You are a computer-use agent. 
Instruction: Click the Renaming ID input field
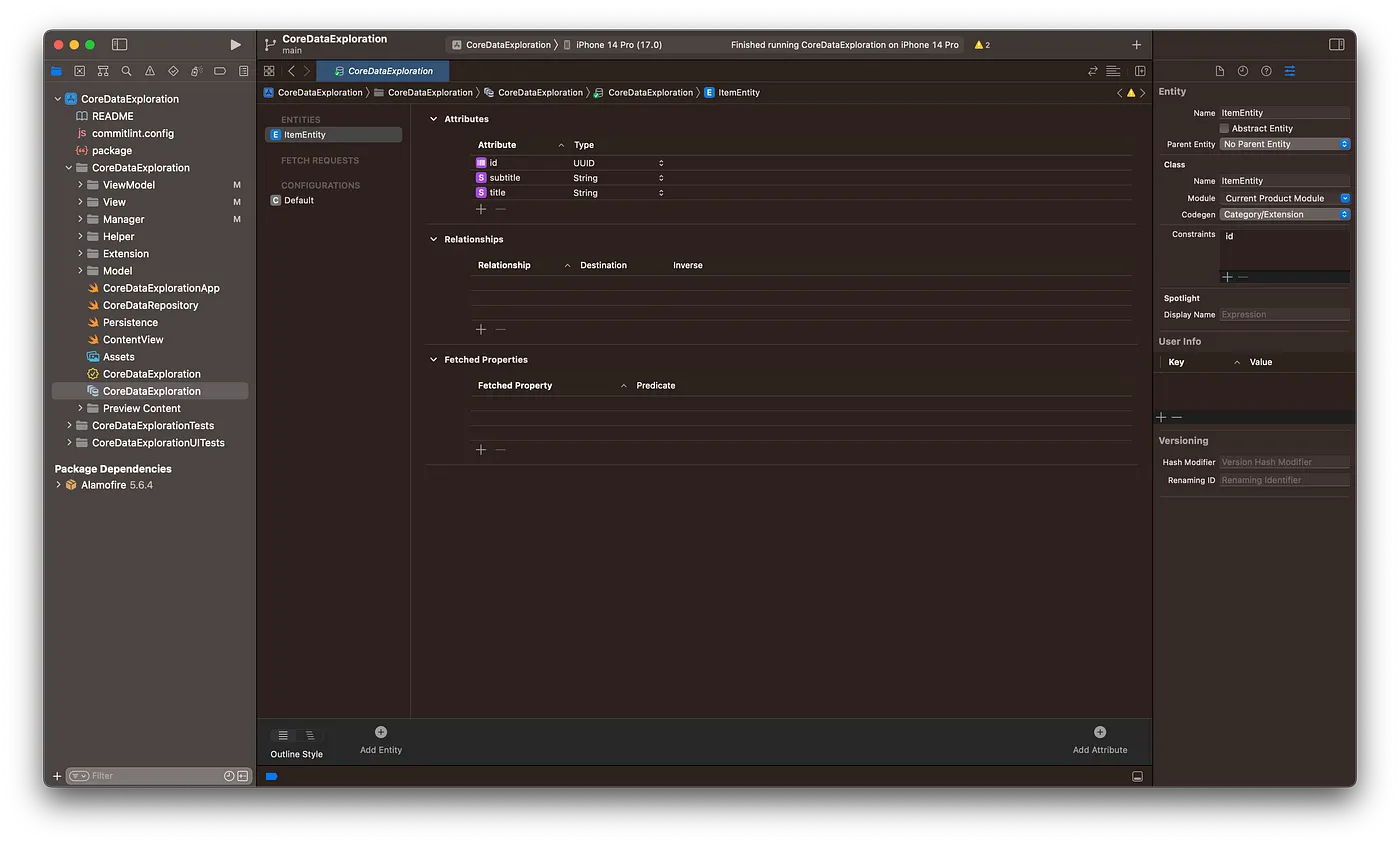(1285, 480)
